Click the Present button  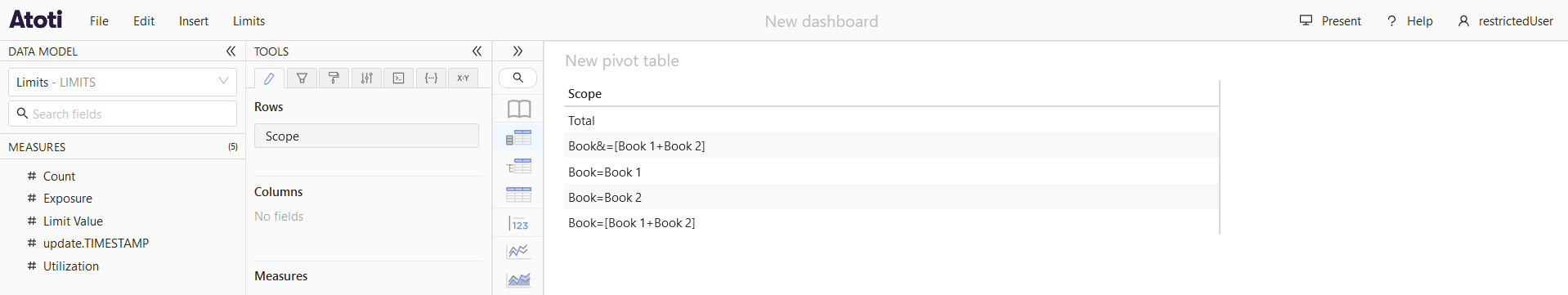click(x=1330, y=21)
